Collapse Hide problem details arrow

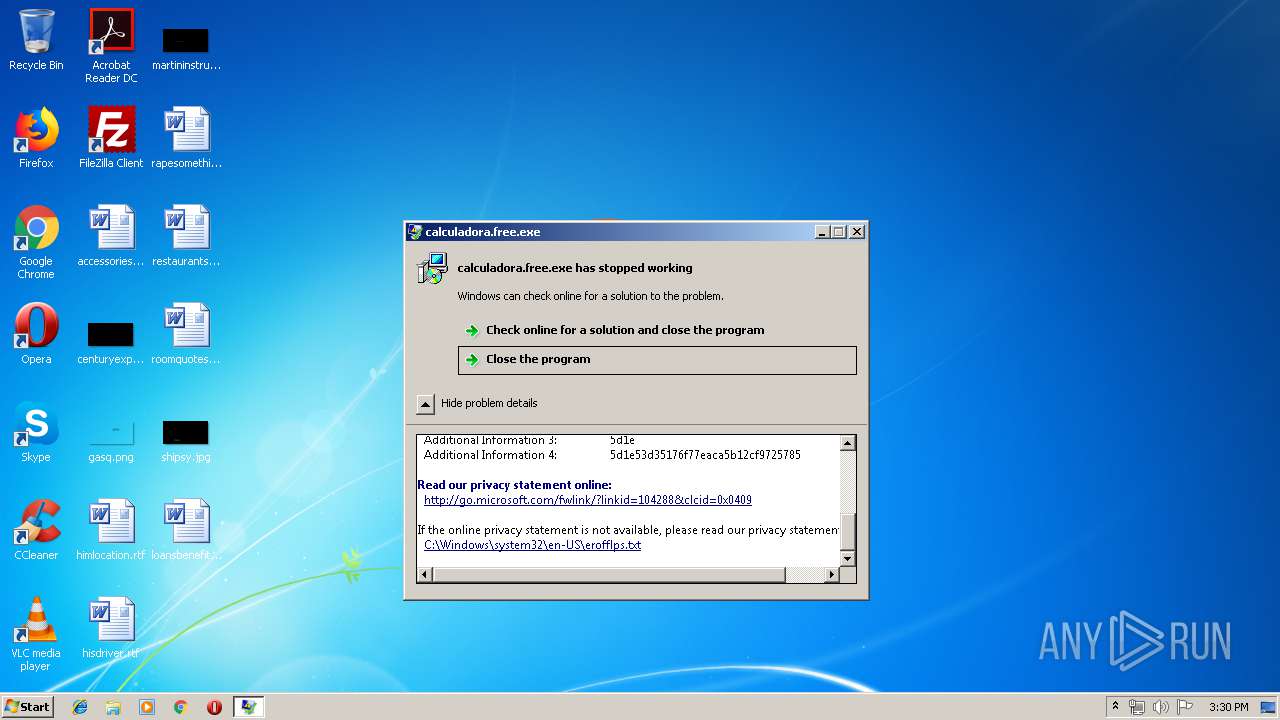[425, 404]
